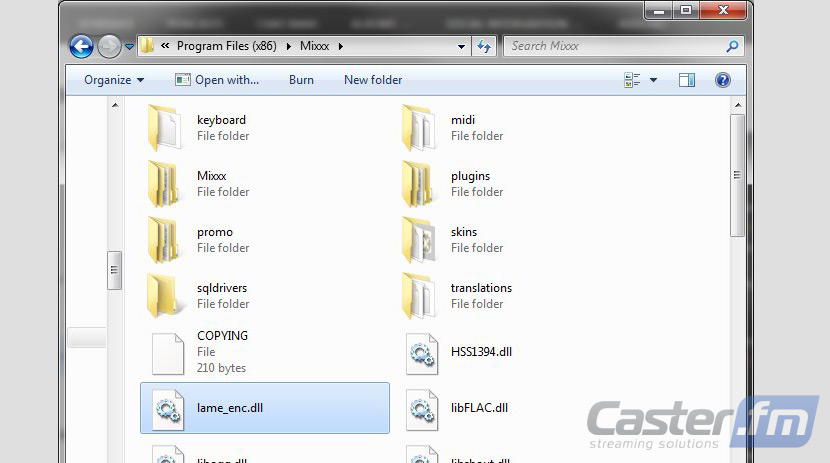Select the Mixxx subfolder icon
The image size is (830, 463).
[165, 184]
